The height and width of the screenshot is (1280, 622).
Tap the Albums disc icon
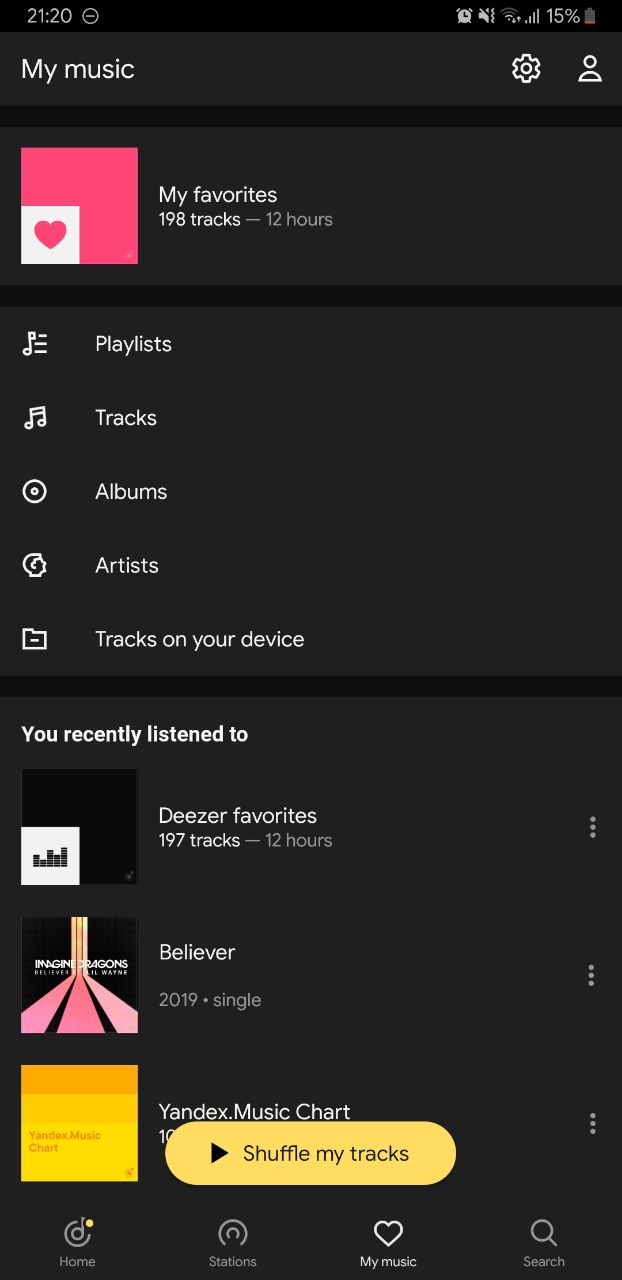35,491
